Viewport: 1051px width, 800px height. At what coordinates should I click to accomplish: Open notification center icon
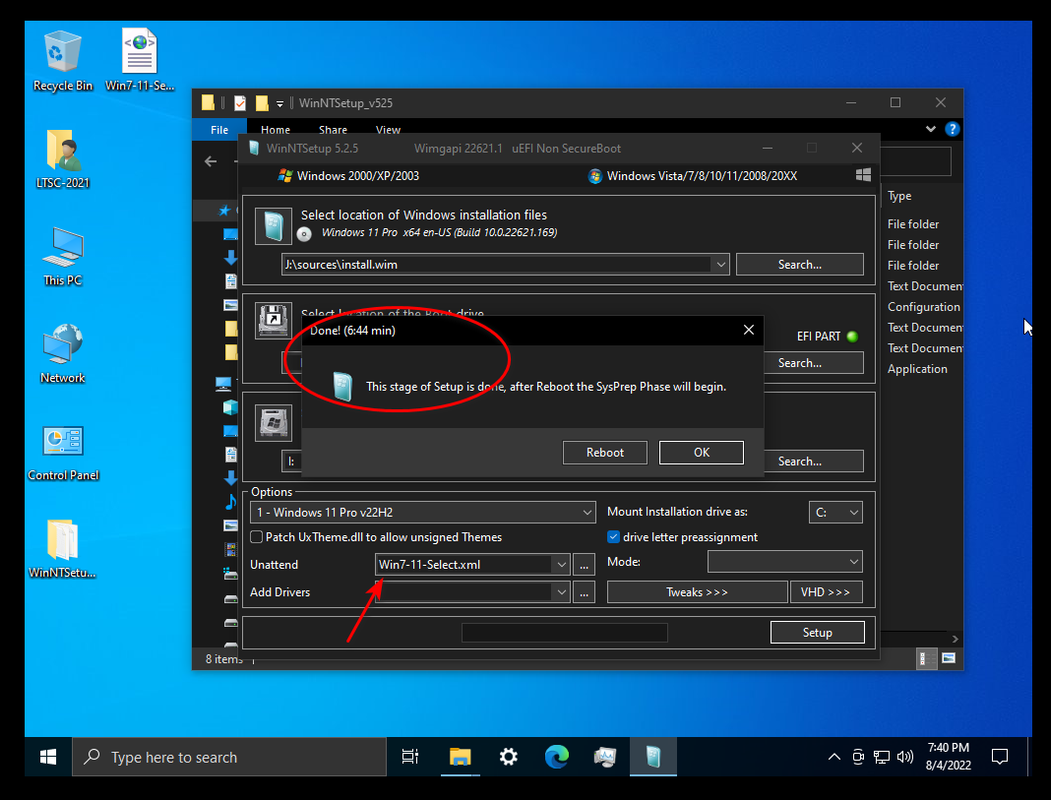(x=999, y=757)
